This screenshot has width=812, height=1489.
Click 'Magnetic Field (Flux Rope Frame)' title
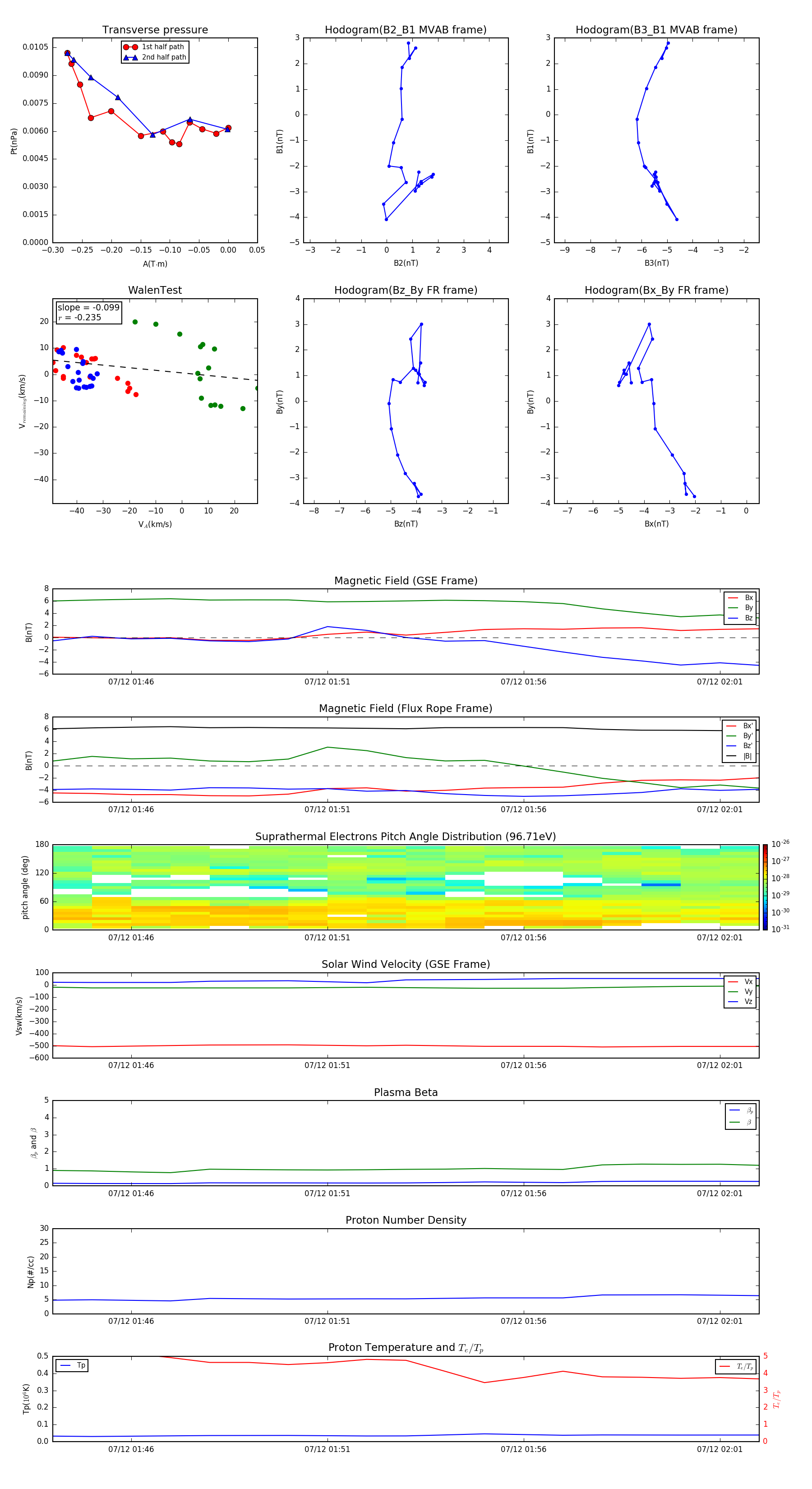click(406, 709)
